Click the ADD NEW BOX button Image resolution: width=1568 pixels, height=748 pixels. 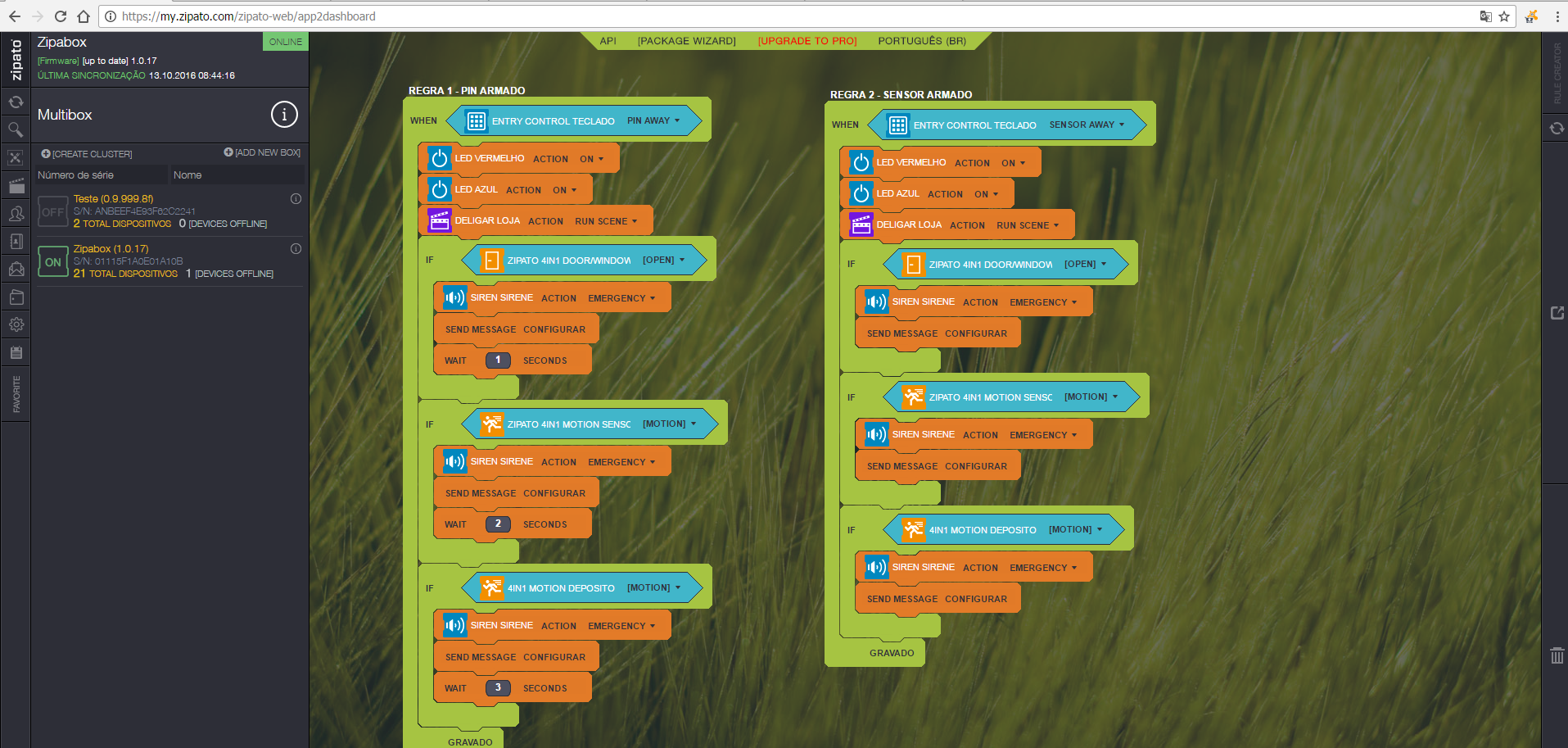[x=262, y=152]
